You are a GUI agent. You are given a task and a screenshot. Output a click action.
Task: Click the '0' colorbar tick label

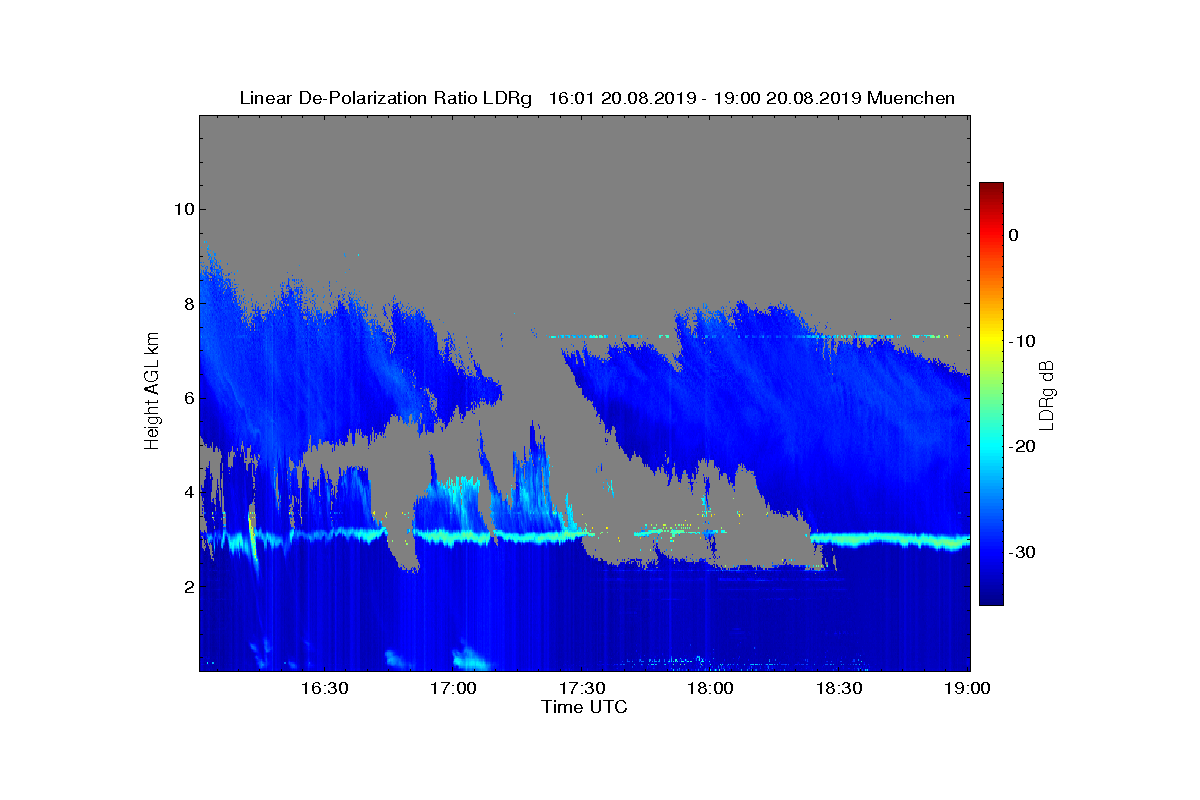[x=1013, y=235]
